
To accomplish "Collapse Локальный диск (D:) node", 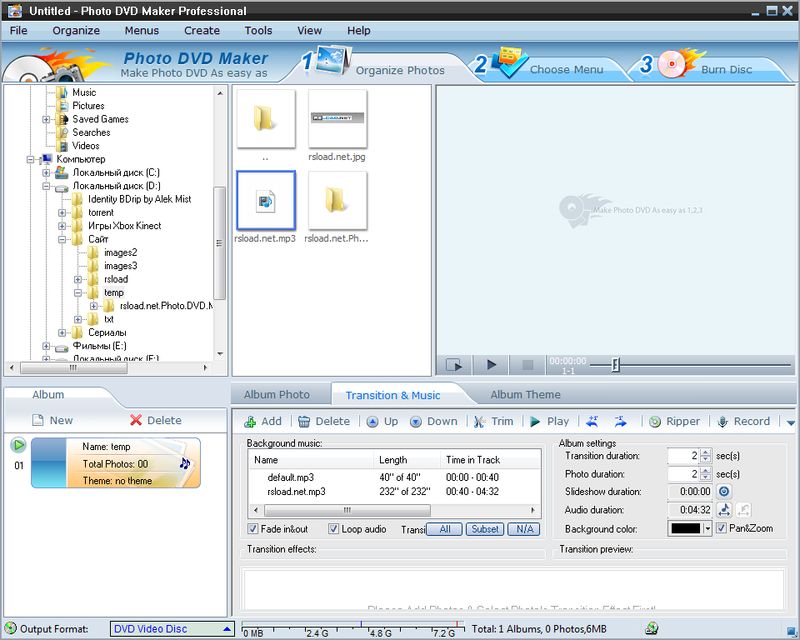I will 46,186.
